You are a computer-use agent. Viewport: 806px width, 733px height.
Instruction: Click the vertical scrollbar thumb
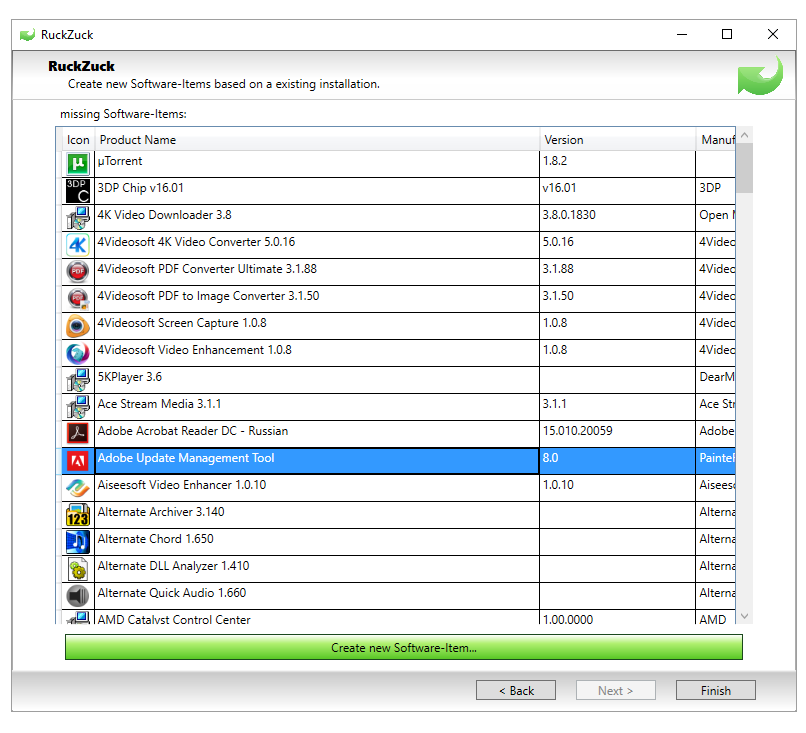744,169
